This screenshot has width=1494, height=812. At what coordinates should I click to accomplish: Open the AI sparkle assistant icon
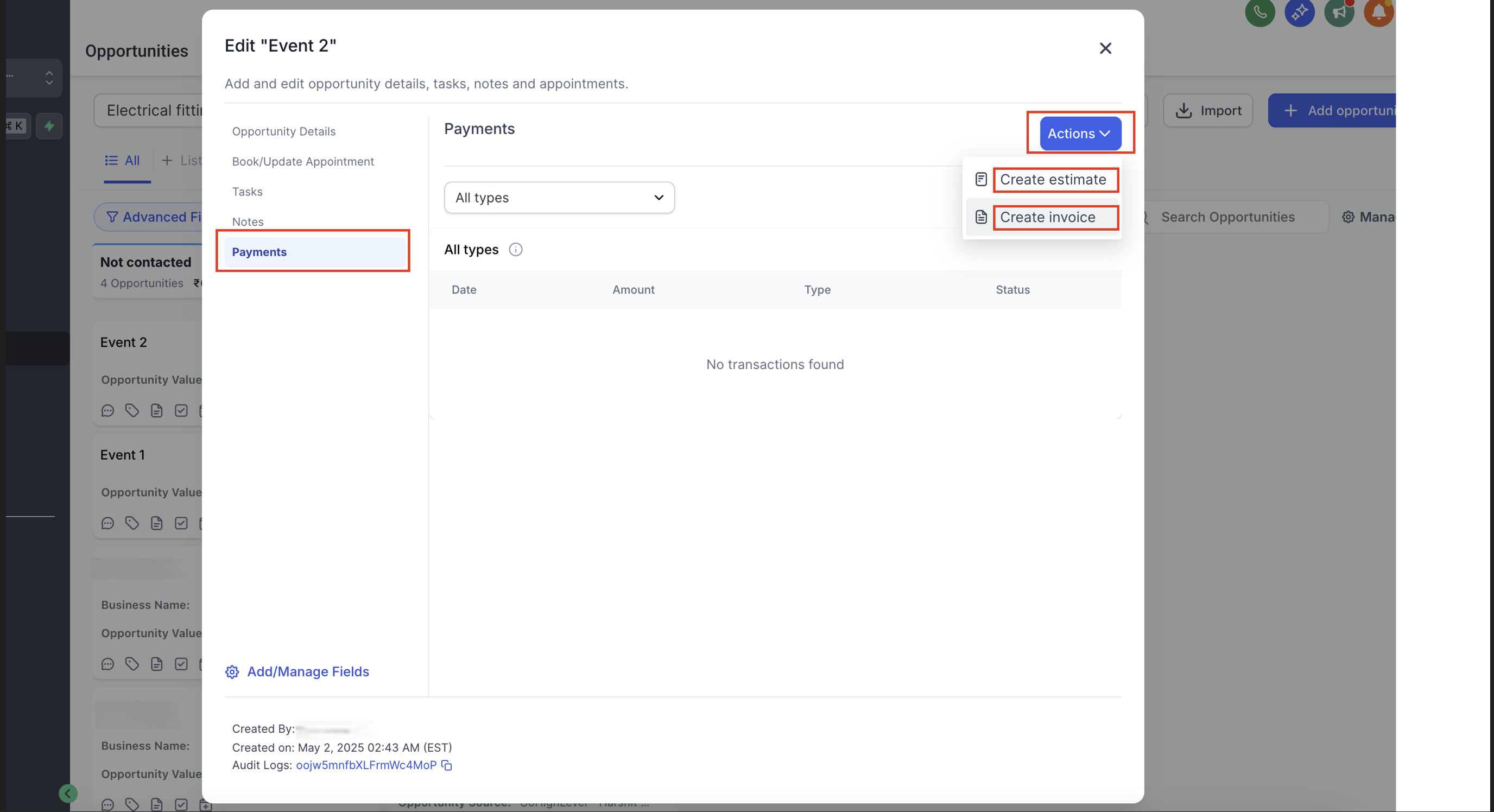[x=1299, y=11]
